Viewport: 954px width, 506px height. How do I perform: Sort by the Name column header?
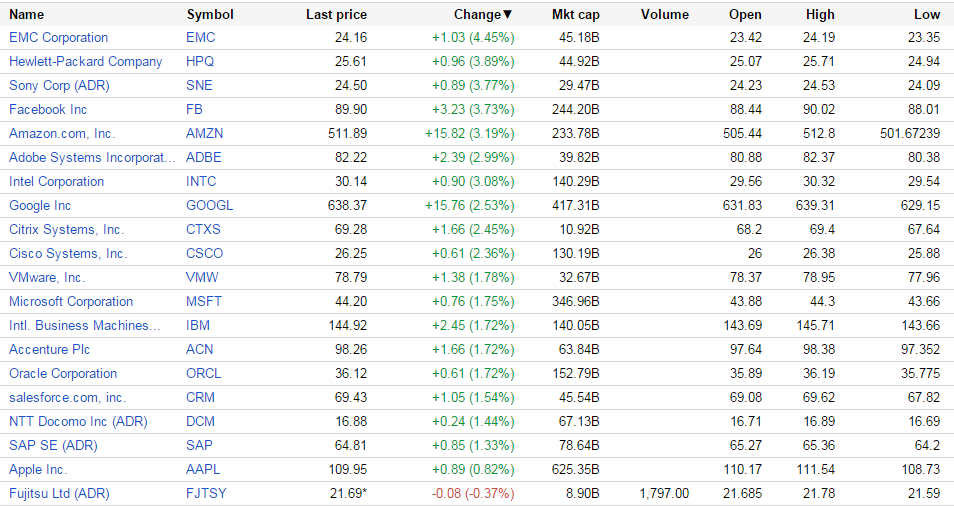point(27,15)
